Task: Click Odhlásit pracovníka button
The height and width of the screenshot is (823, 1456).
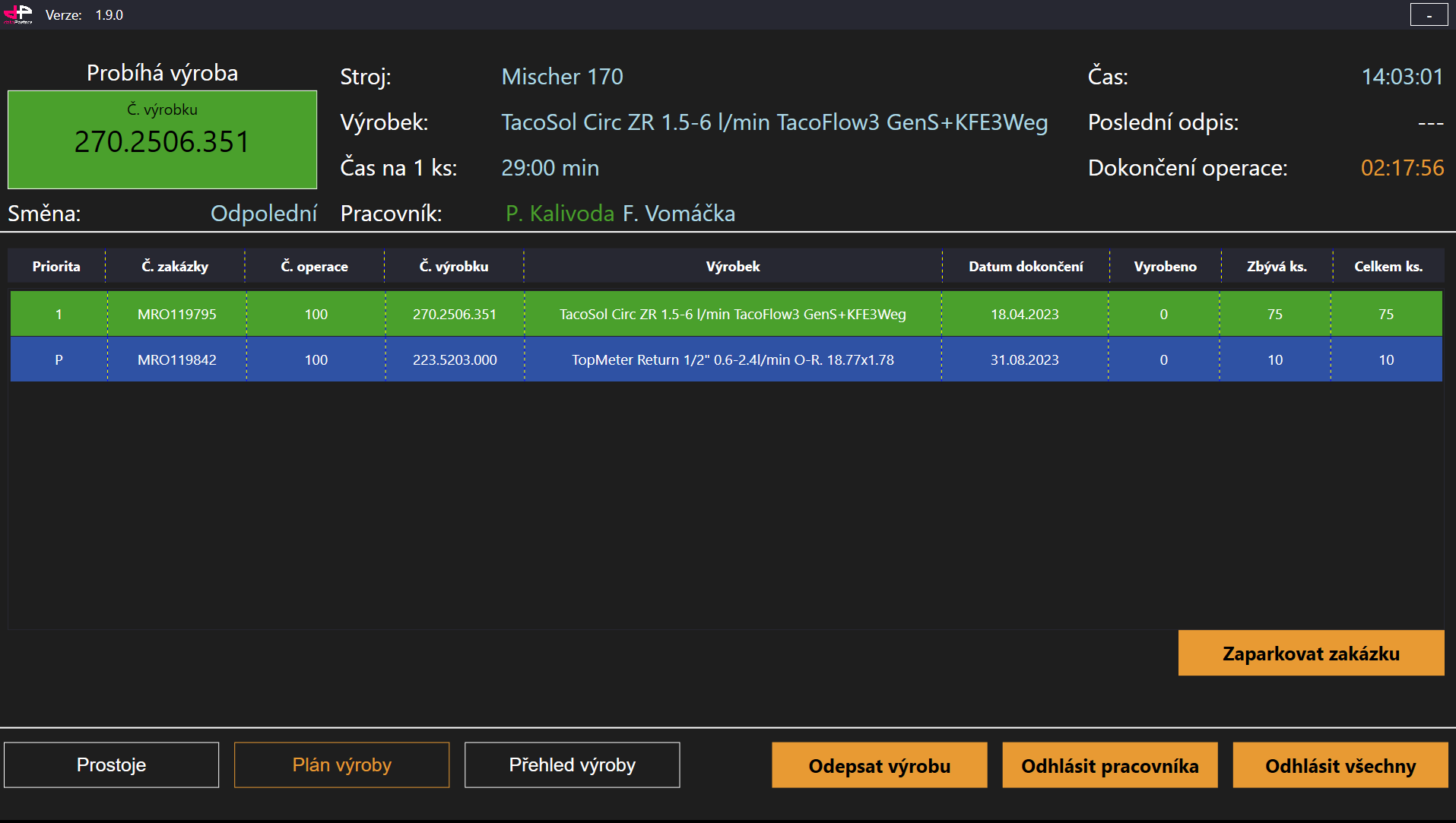Action: click(x=1110, y=765)
